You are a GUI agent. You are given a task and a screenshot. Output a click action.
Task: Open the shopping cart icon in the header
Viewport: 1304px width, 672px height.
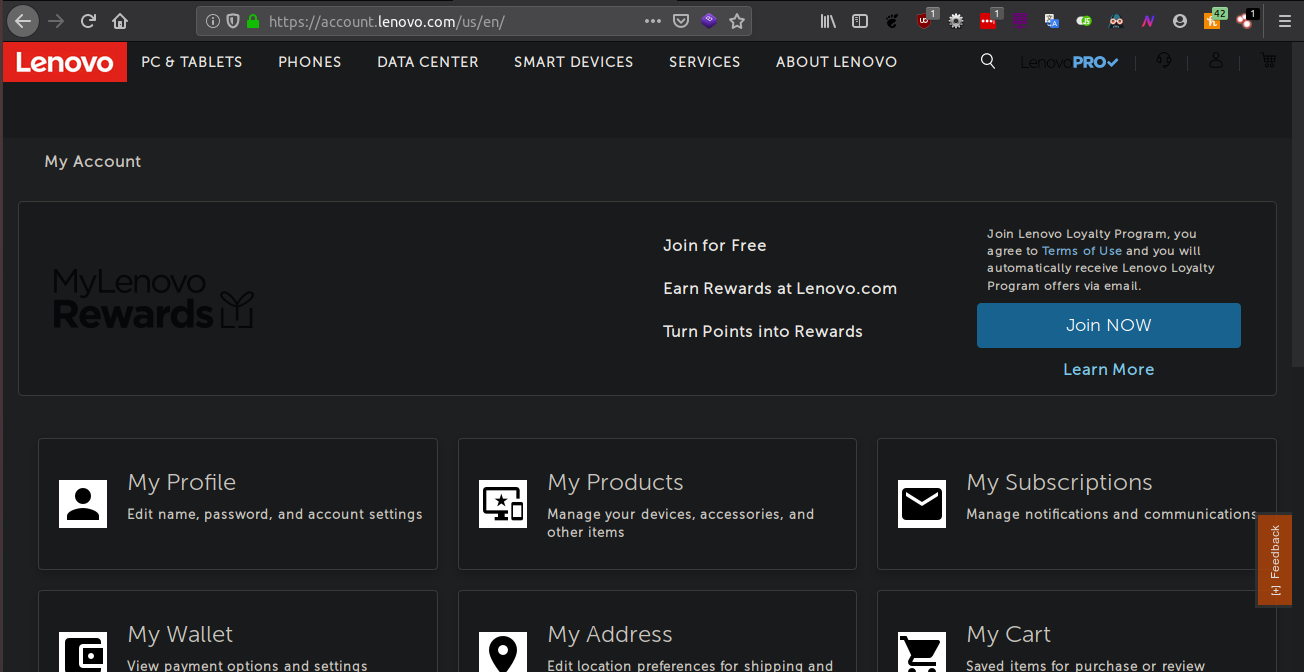(x=1269, y=61)
